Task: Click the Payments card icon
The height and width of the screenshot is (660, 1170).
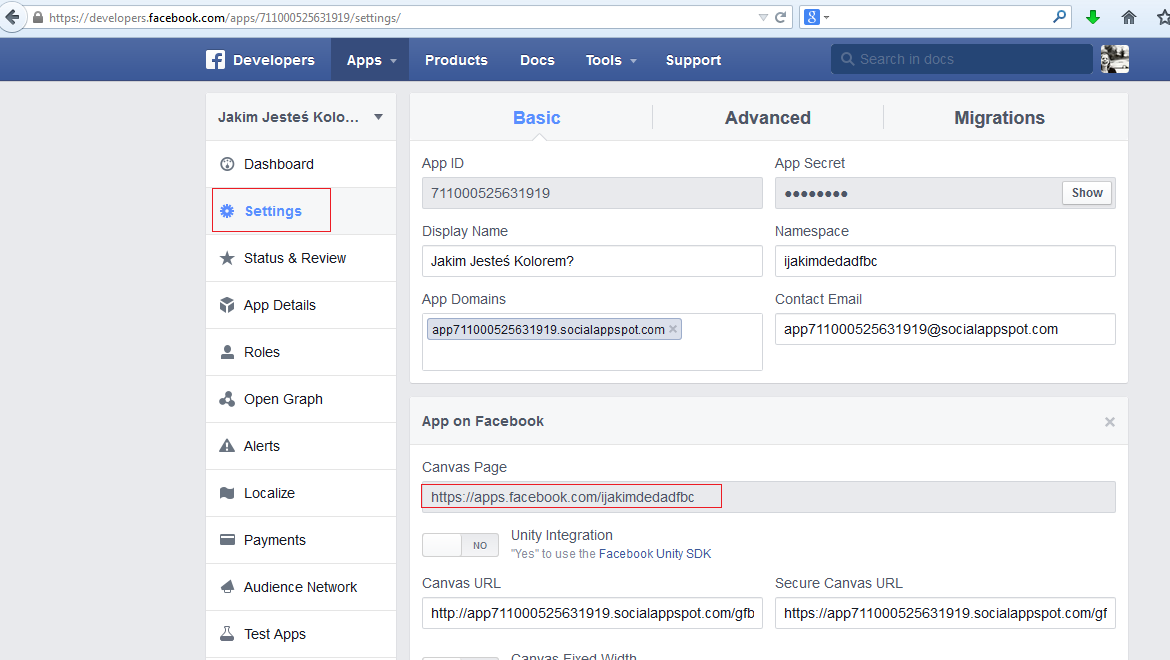Action: (x=228, y=540)
